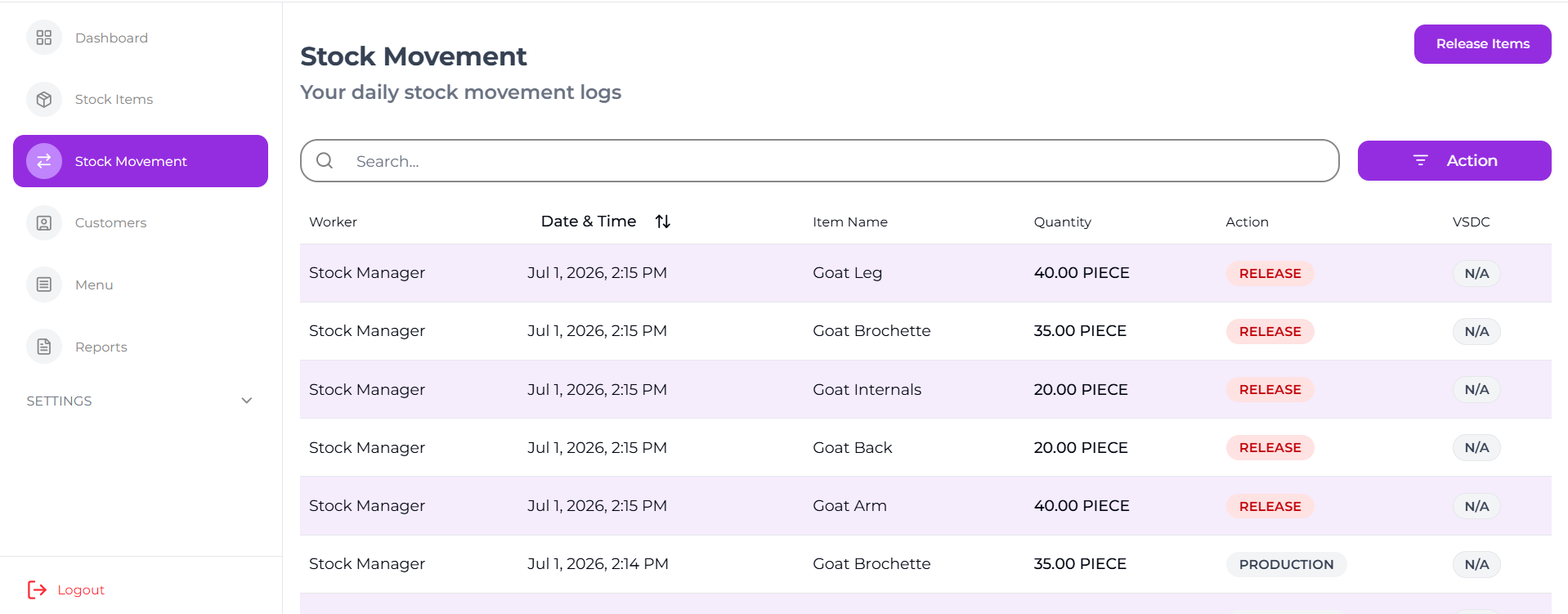
Task: Click the Quantity column header
Action: click(x=1062, y=222)
